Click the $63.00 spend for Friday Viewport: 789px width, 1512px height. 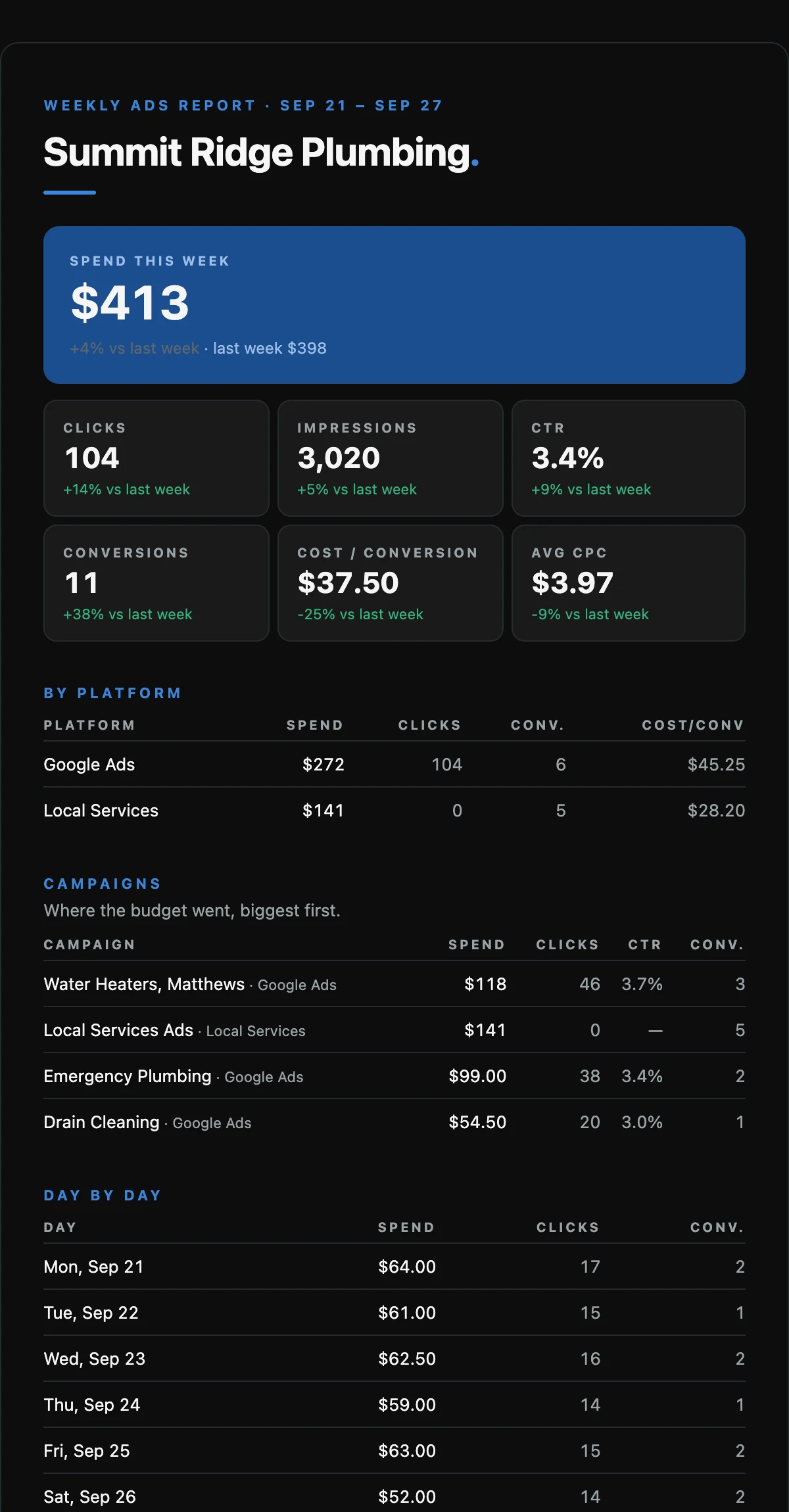click(x=407, y=1451)
